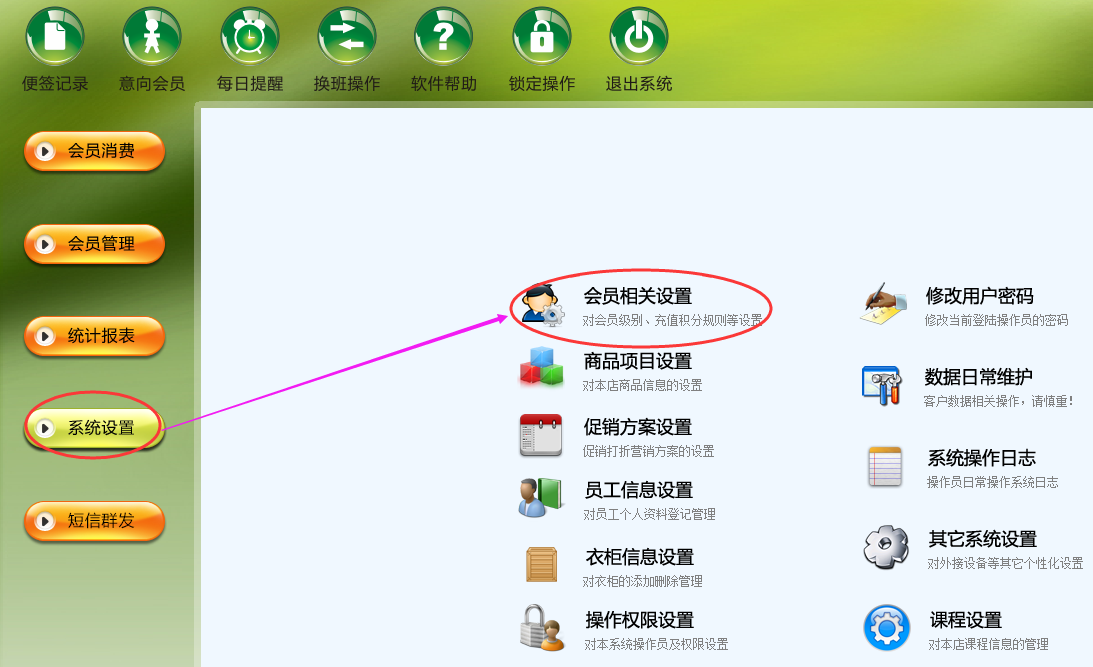Open the 便签记录 notes icon
Image resolution: width=1093 pixels, height=667 pixels.
coord(55,36)
